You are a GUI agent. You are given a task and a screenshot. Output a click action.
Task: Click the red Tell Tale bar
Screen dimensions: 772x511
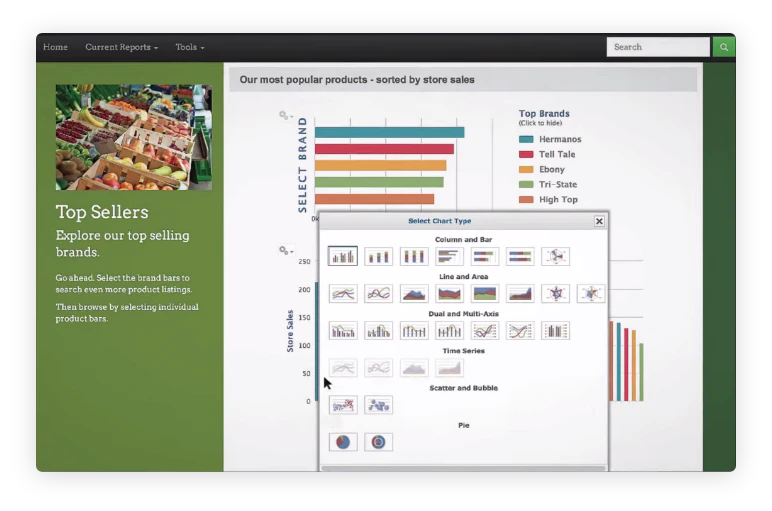click(x=385, y=149)
